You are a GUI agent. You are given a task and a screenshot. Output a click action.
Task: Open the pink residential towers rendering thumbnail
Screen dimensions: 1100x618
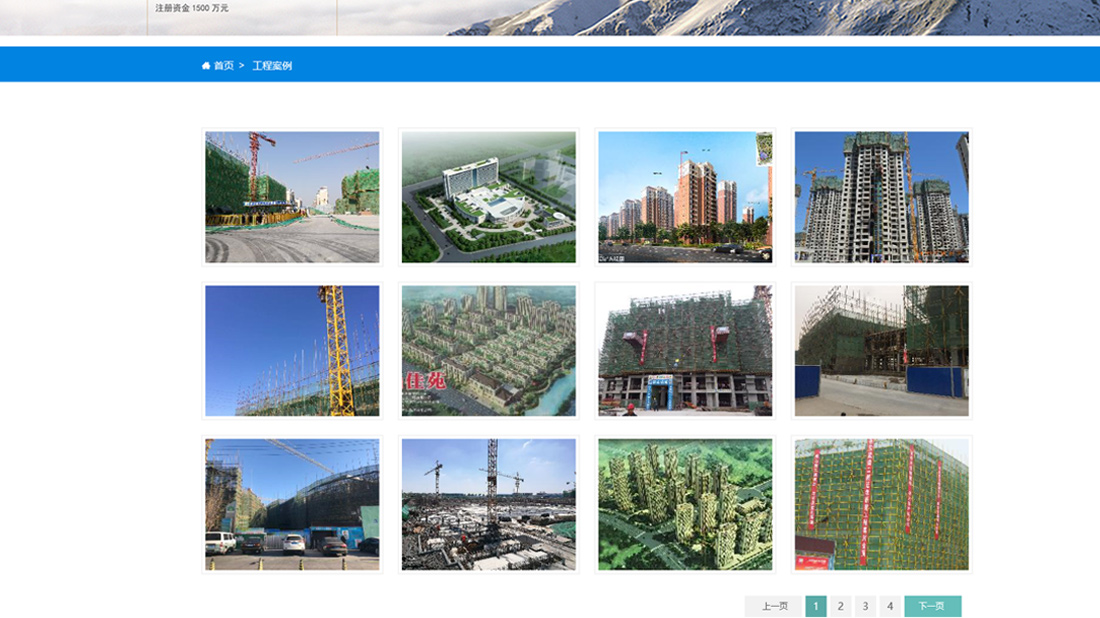point(684,196)
